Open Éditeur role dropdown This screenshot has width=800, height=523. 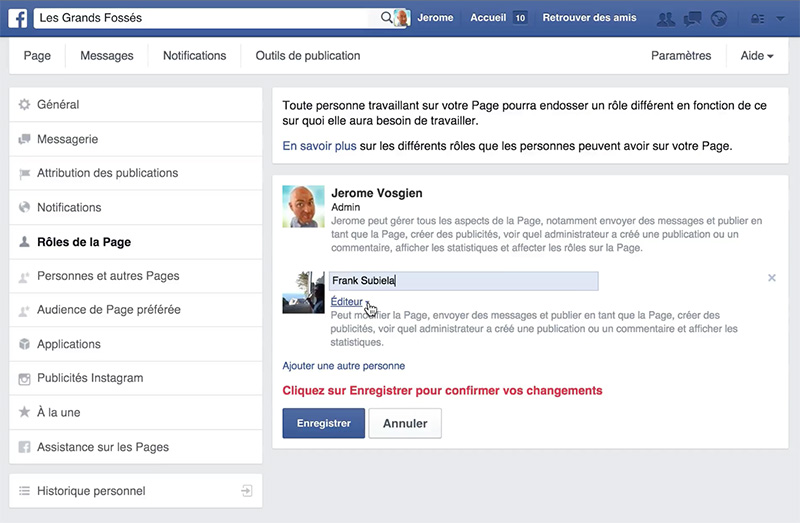[349, 302]
